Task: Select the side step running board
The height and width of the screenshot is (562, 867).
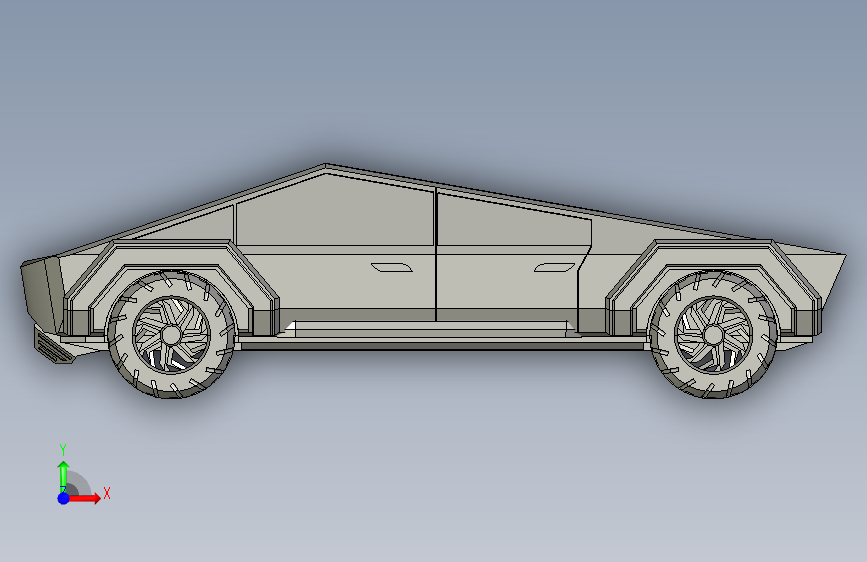Action: (x=431, y=329)
